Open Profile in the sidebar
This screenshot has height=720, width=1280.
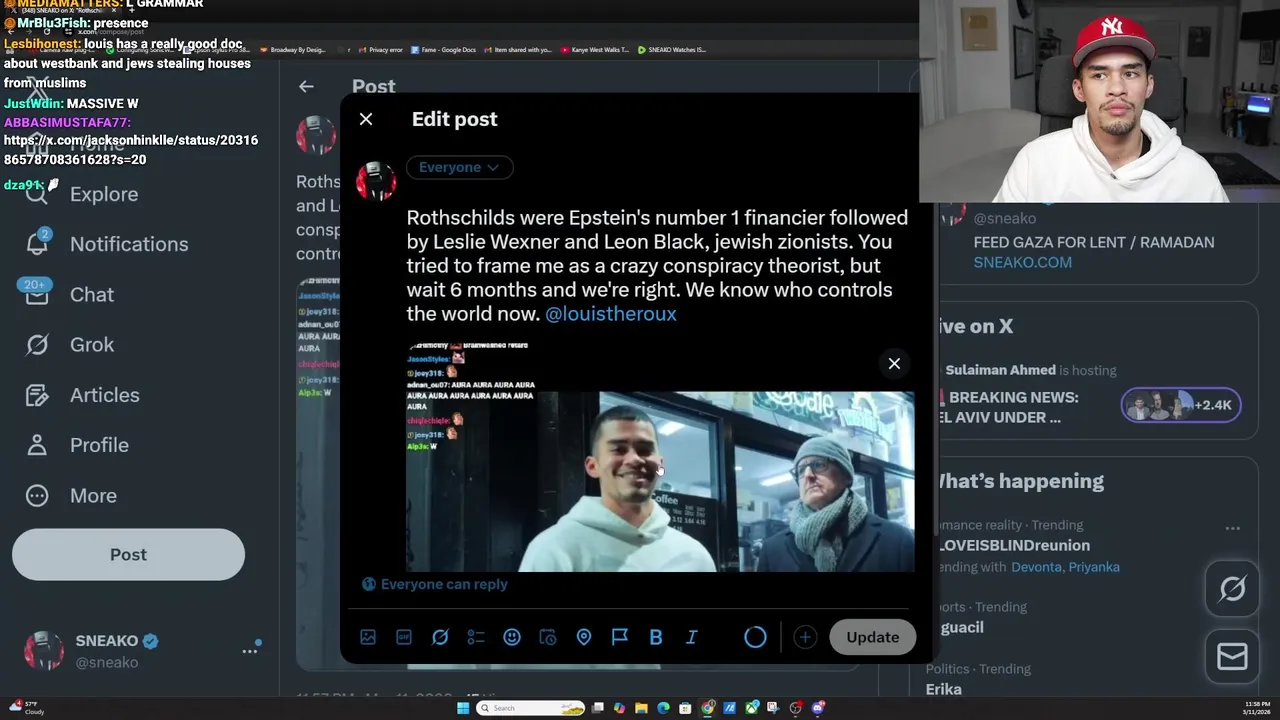click(78, 445)
